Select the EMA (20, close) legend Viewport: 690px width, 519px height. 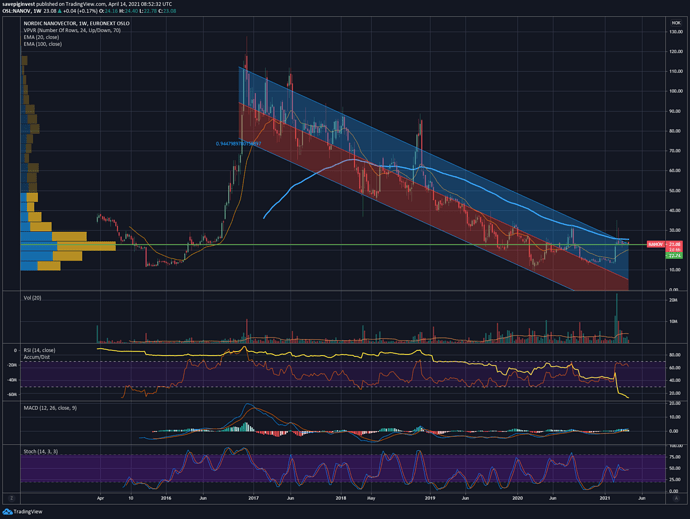tap(41, 37)
